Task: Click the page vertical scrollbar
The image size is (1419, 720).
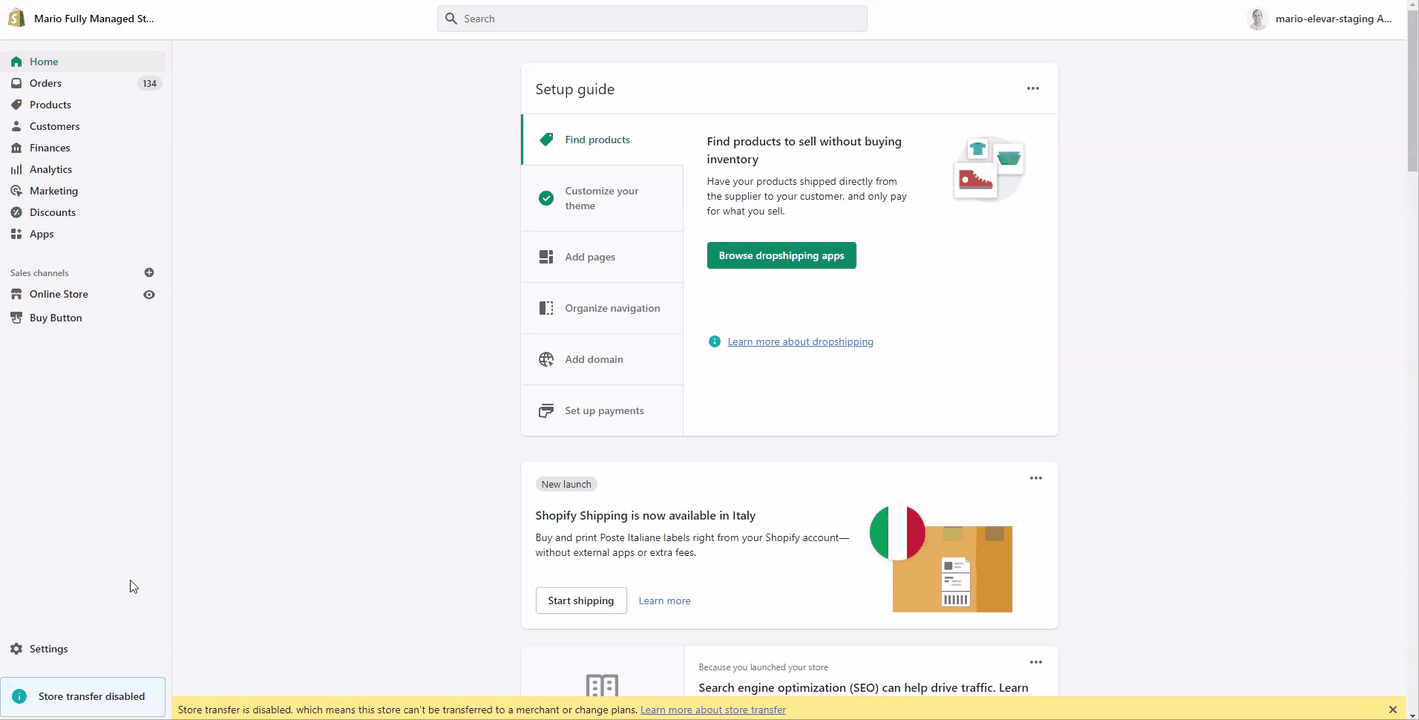Action: pos(1412,90)
